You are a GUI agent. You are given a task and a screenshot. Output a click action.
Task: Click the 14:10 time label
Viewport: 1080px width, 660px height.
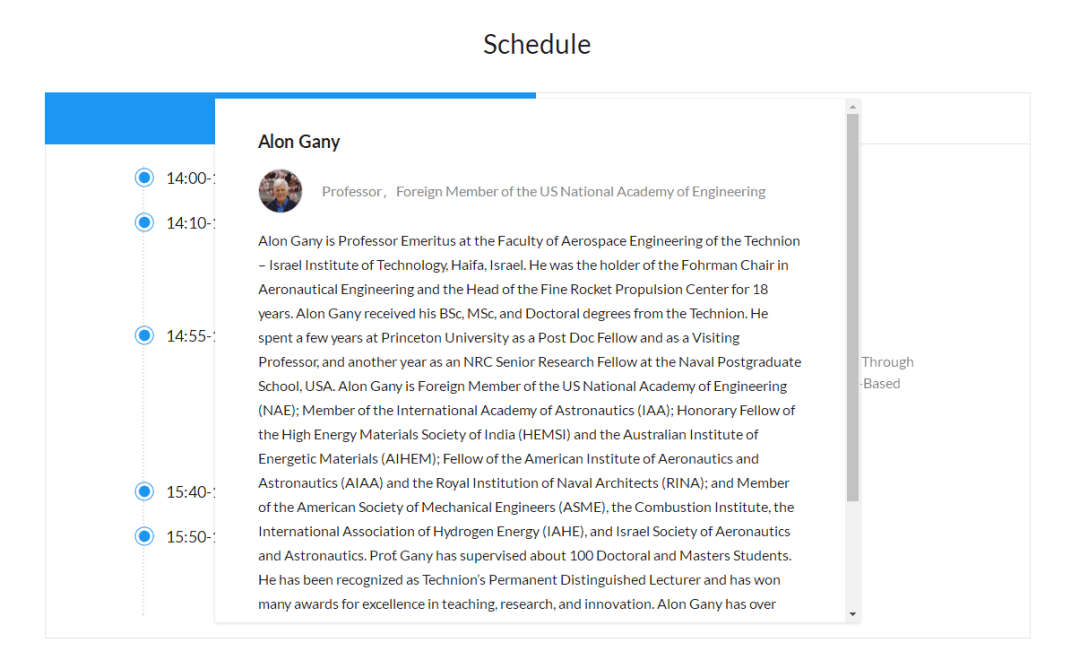190,223
